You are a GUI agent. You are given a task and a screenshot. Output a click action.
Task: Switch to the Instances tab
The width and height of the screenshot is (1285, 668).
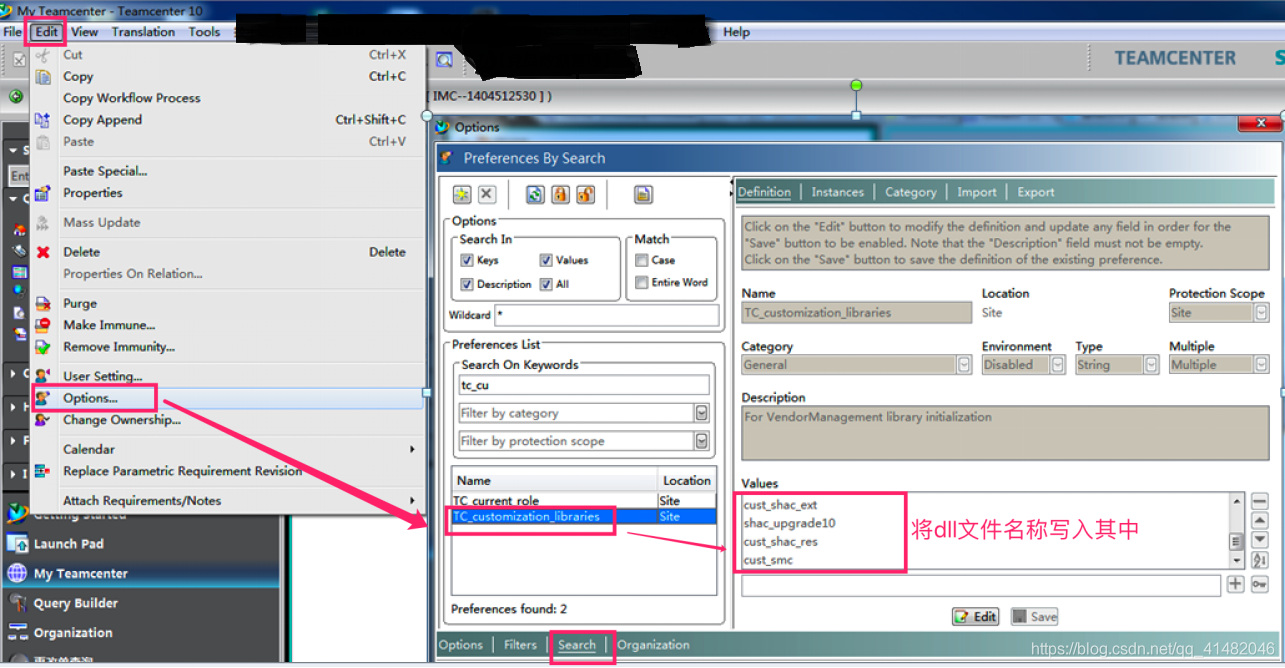(837, 192)
